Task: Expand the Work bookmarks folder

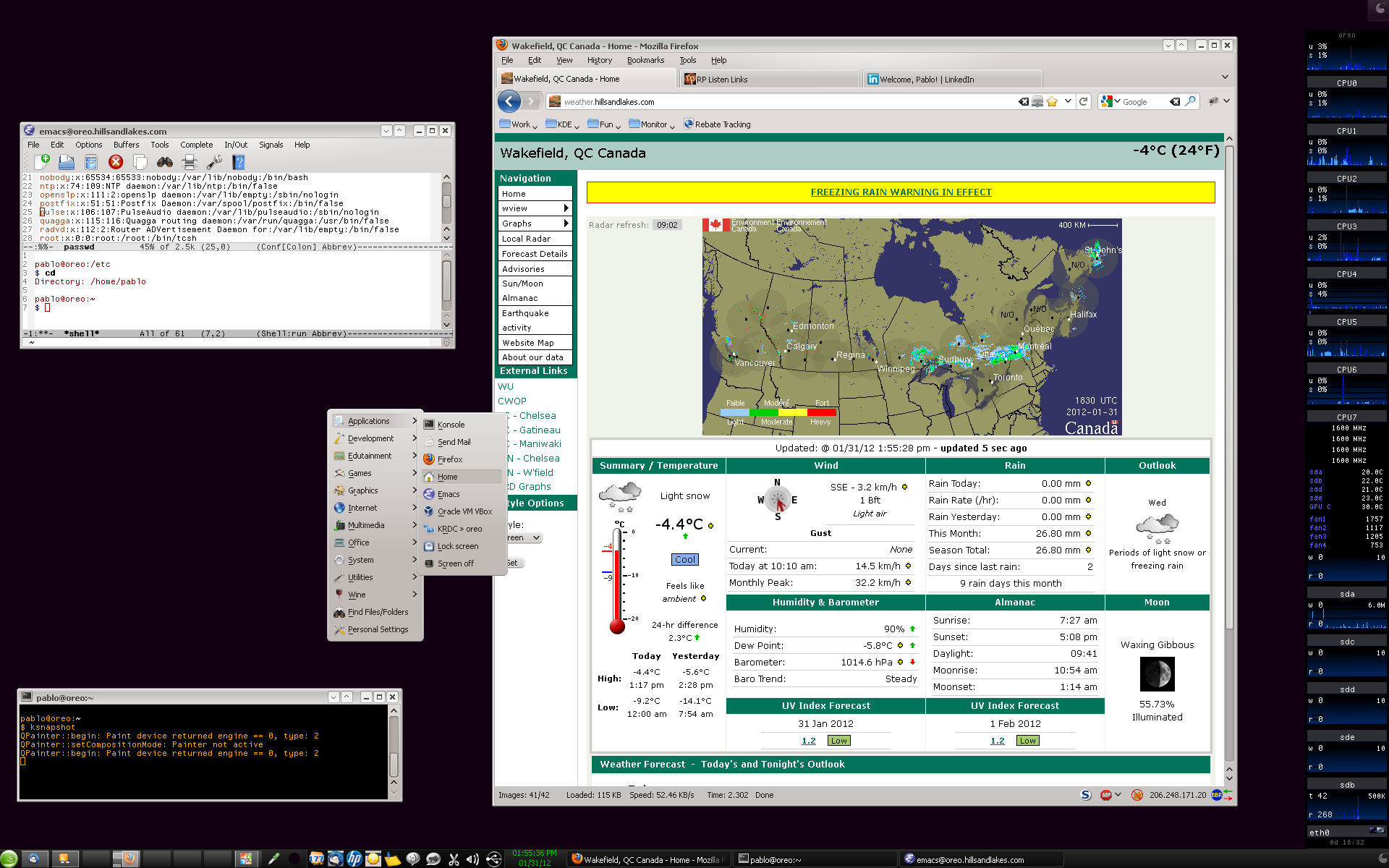Action: [522, 124]
